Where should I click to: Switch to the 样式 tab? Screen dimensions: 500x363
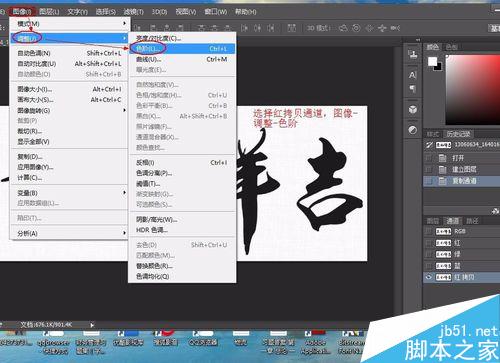point(433,134)
